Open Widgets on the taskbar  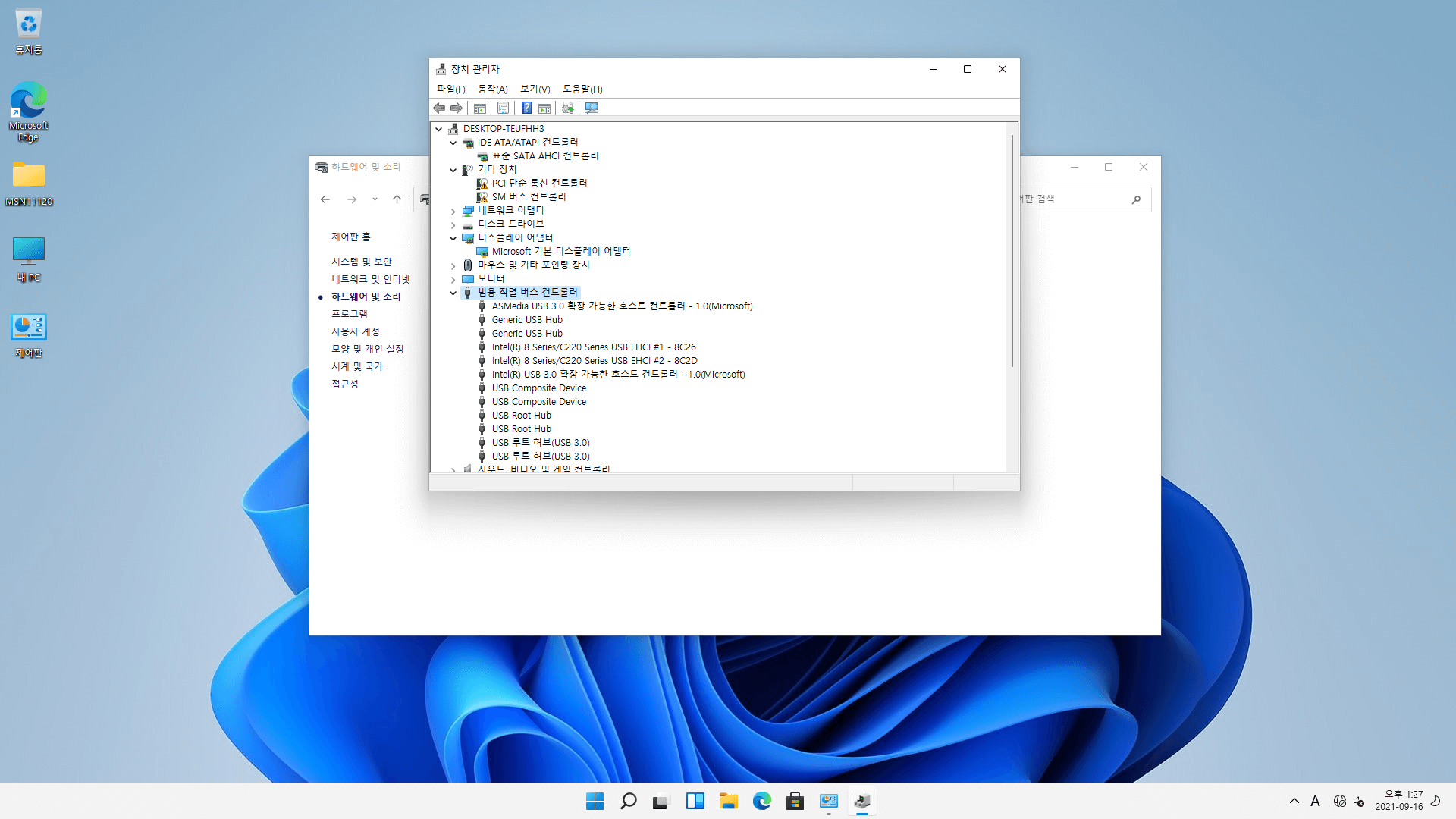click(695, 801)
